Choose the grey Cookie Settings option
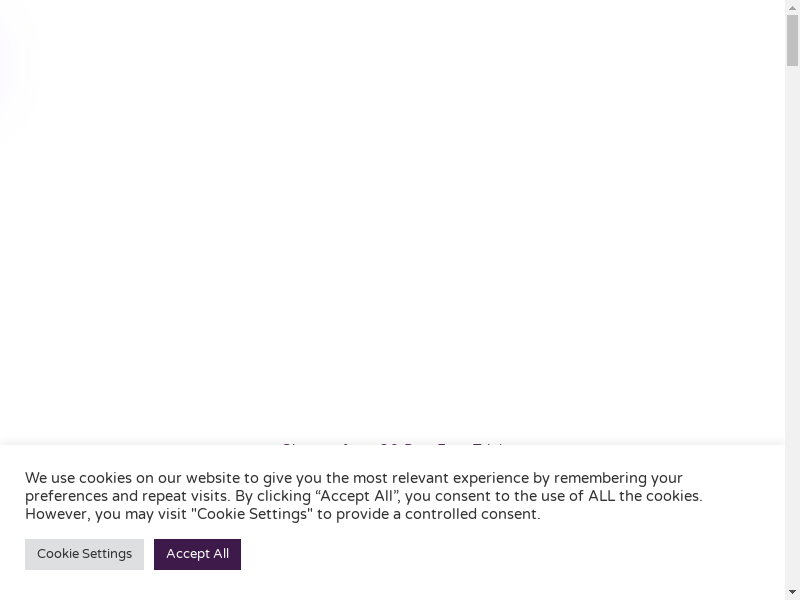The width and height of the screenshot is (800, 600). 84,554
